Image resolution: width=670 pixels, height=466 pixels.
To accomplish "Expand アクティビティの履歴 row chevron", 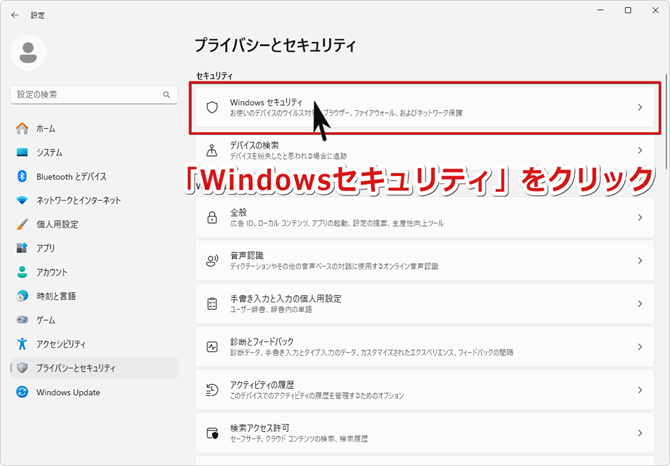I will point(640,390).
